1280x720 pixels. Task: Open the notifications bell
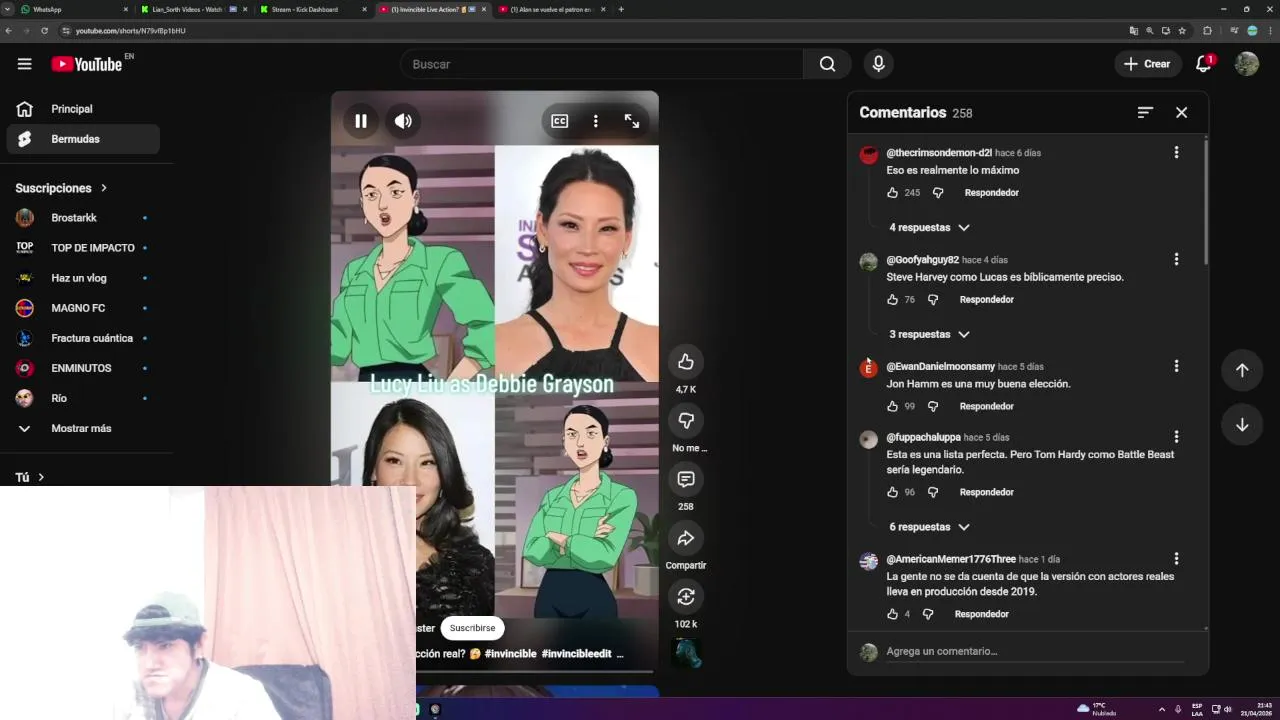[1204, 64]
